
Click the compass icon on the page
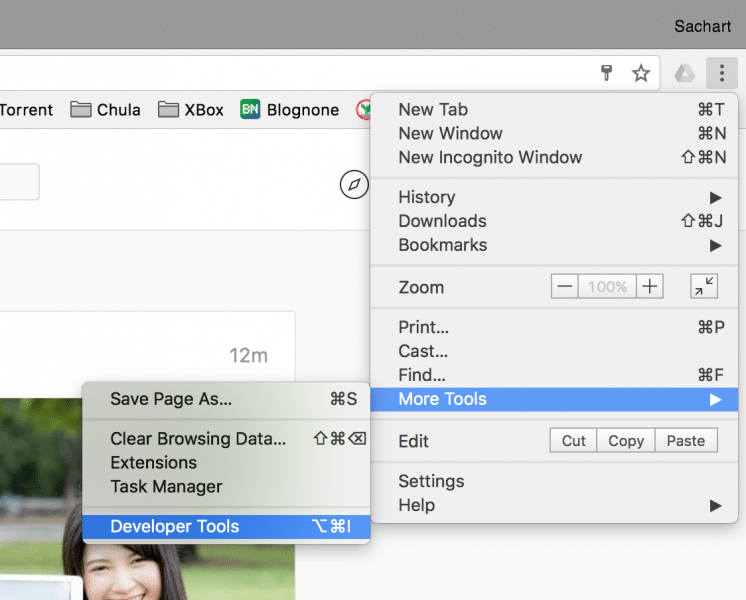tap(354, 185)
